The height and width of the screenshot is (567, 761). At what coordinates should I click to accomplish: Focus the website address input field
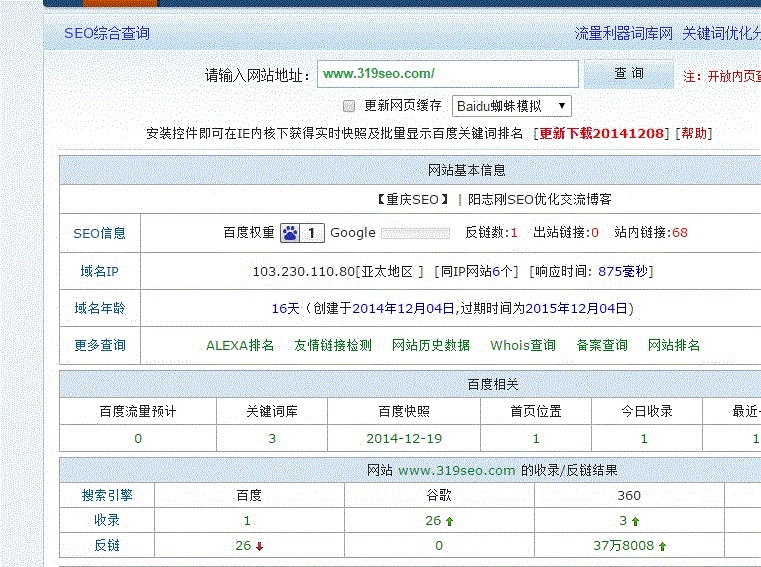pos(447,74)
